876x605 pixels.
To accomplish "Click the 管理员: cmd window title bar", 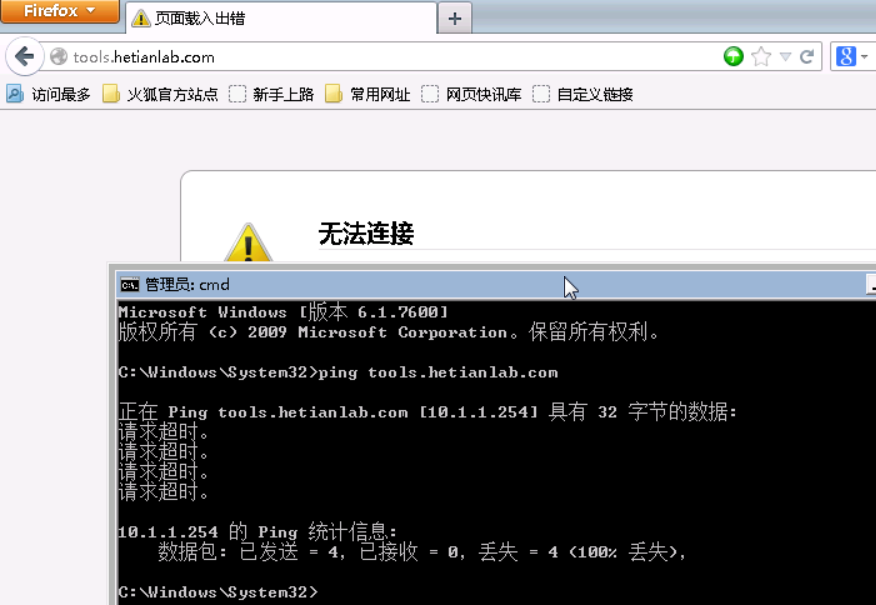I will (x=492, y=285).
